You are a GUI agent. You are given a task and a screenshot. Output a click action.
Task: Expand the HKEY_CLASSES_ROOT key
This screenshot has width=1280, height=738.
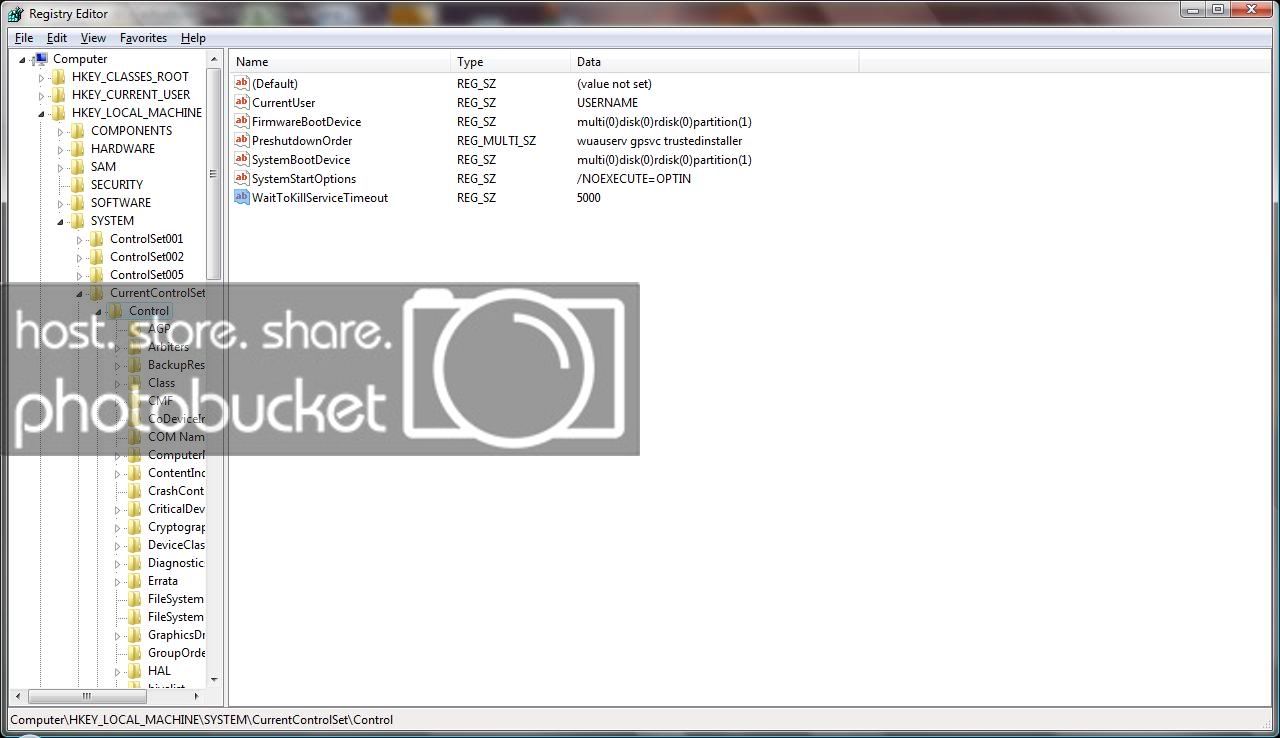tap(41, 78)
